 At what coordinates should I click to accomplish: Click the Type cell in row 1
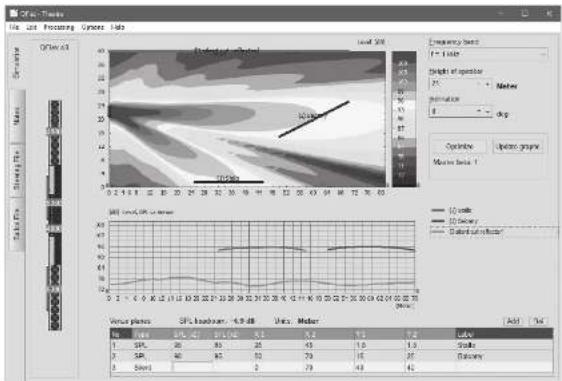pyautogui.click(x=152, y=345)
